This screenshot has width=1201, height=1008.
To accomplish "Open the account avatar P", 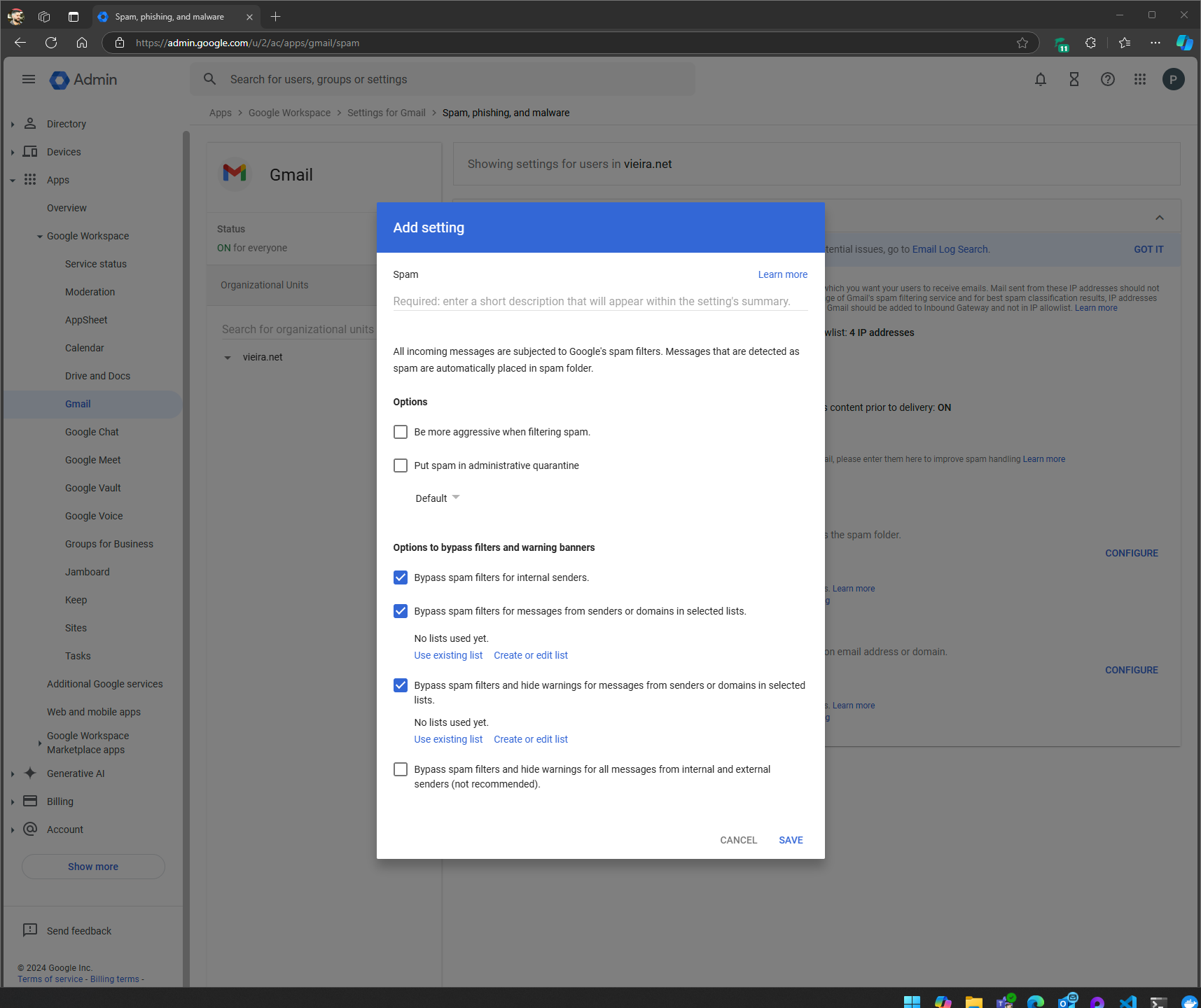I will coord(1174,79).
